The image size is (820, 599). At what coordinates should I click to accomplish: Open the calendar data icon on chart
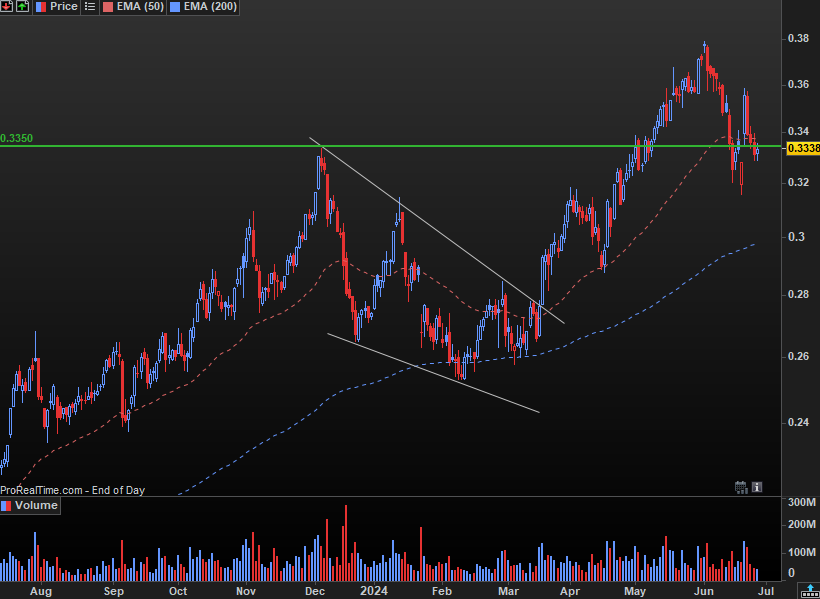pyautogui.click(x=741, y=487)
